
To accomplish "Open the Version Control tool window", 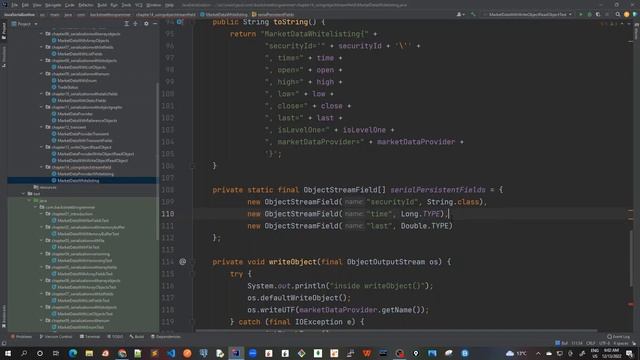I will pos(56,337).
